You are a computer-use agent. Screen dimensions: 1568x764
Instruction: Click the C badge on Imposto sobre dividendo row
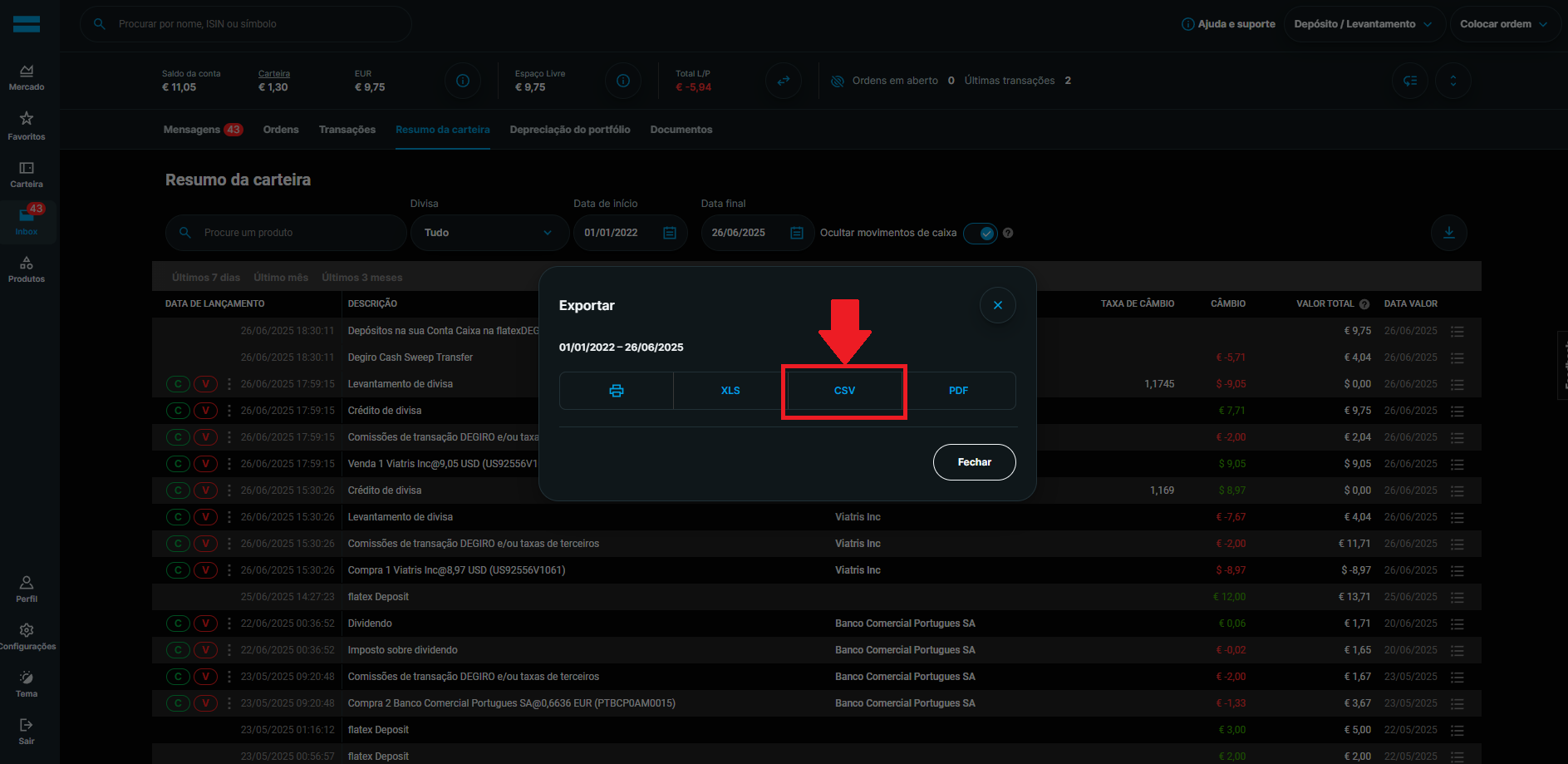tap(178, 650)
